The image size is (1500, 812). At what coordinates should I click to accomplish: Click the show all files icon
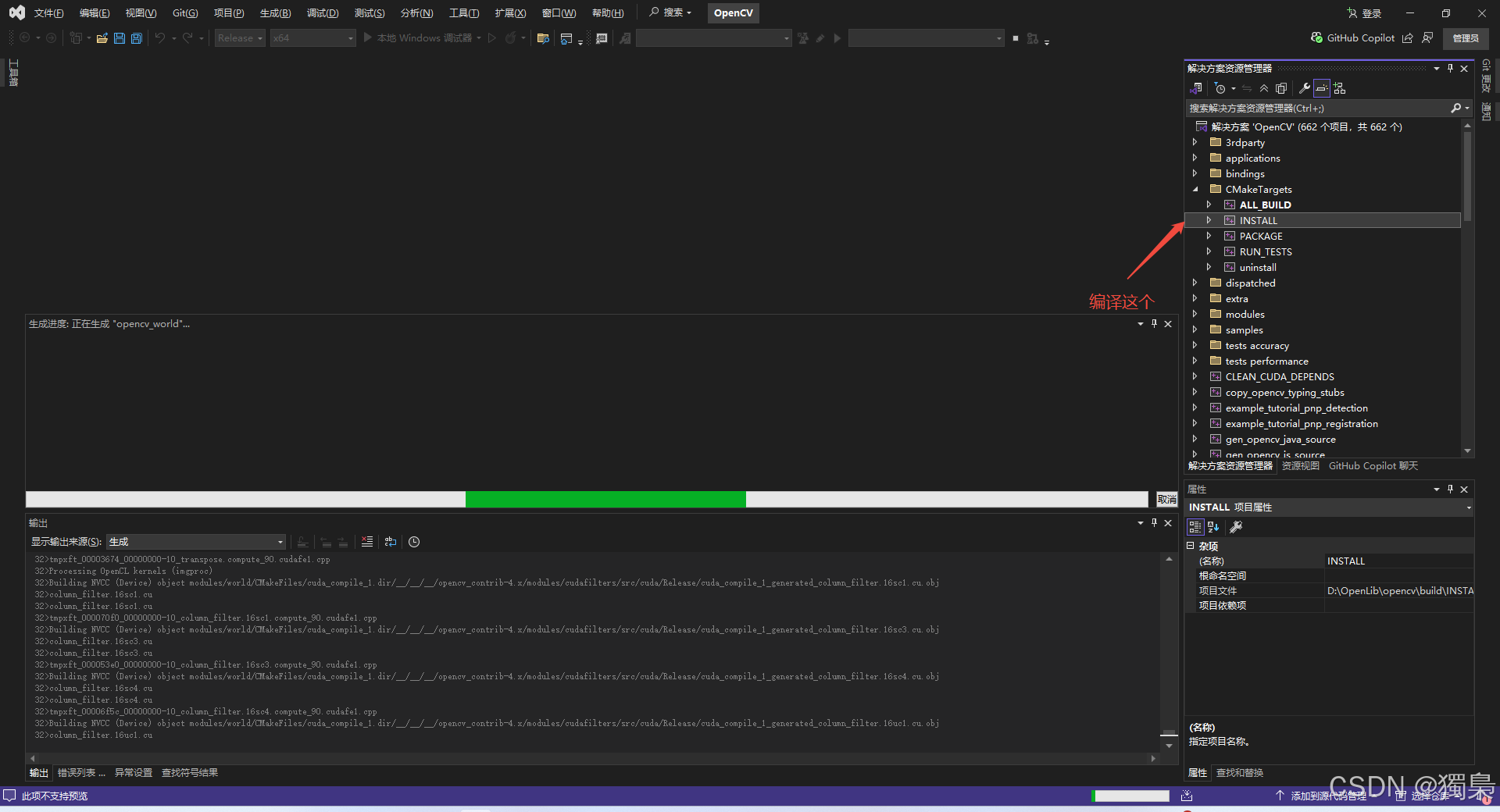1281,88
